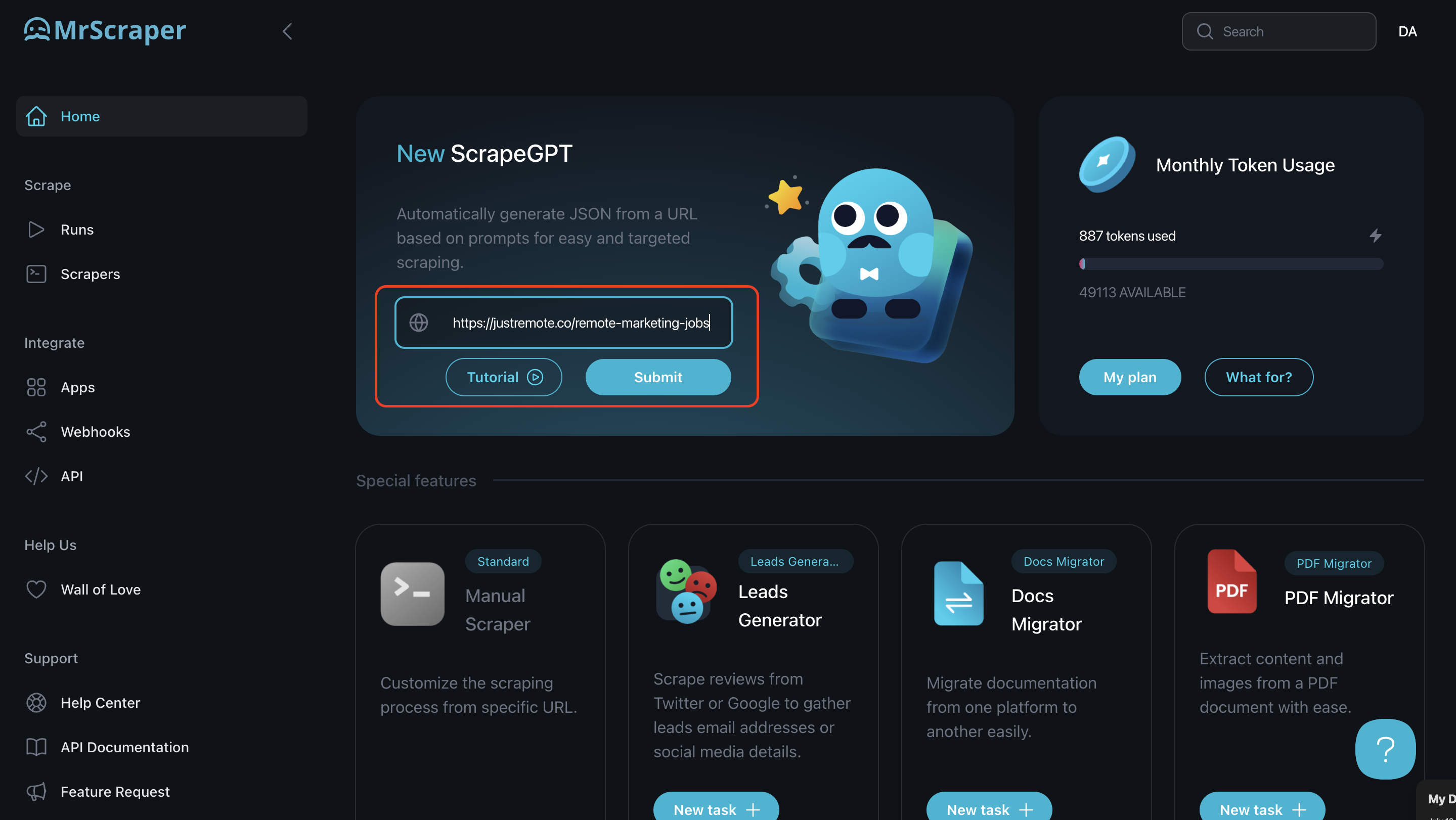Open the Tutorial playback control
The width and height of the screenshot is (1456, 820).
click(503, 377)
